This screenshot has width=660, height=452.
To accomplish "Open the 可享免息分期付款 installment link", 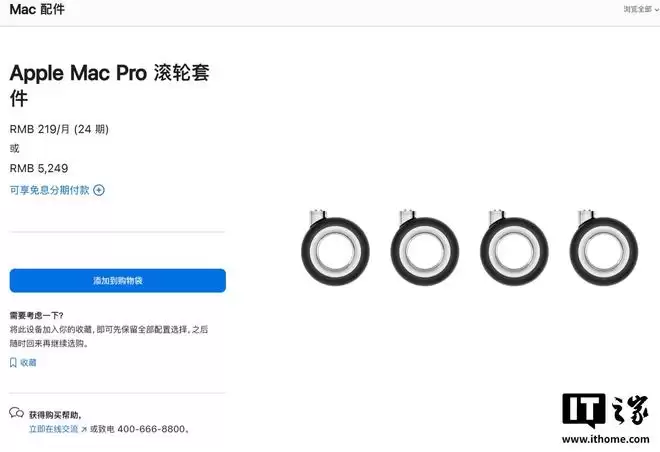I will [x=50, y=190].
